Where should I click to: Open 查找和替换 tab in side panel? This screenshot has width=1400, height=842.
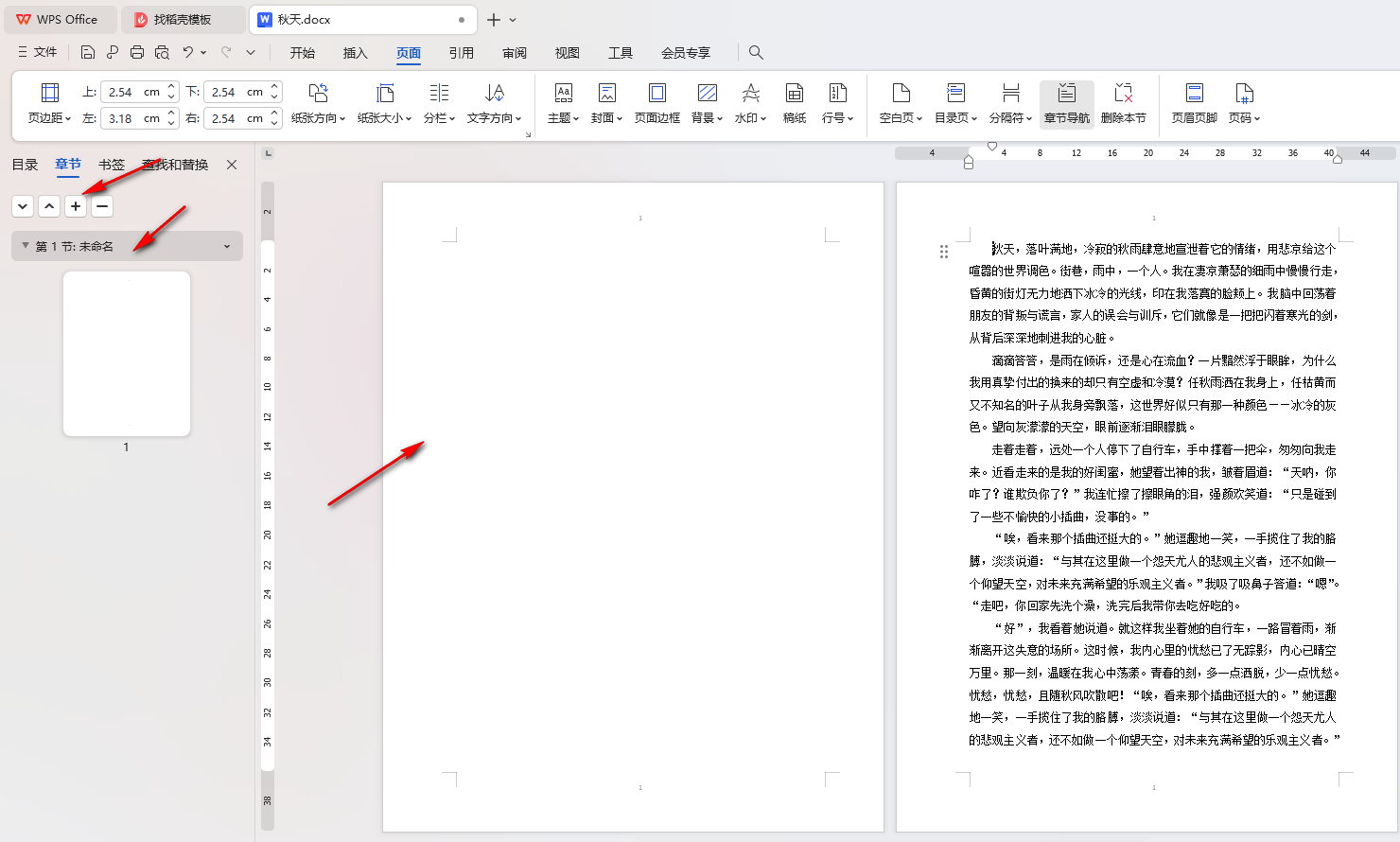pyautogui.click(x=175, y=165)
